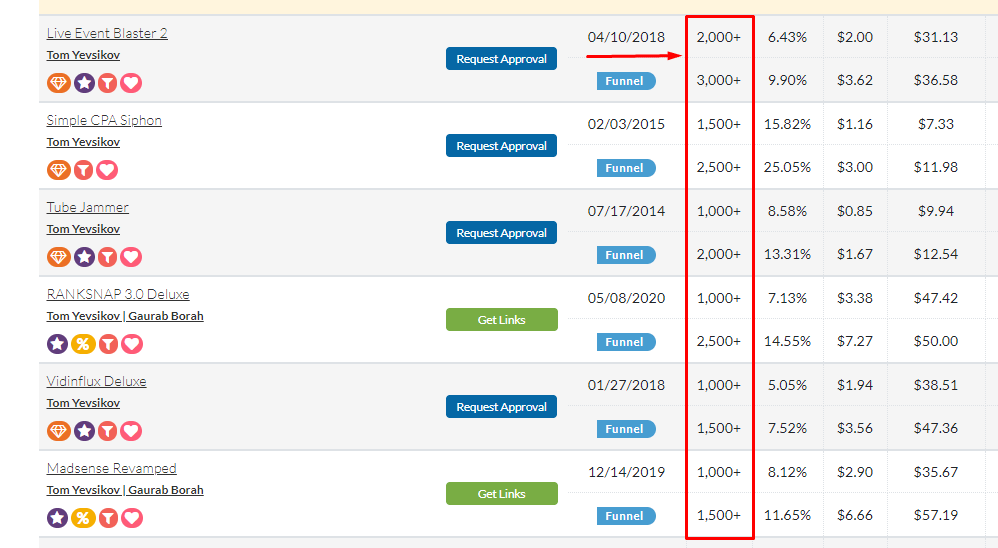The image size is (998, 548).
Task: Select launch date 05/08/2020
Action: pos(626,298)
